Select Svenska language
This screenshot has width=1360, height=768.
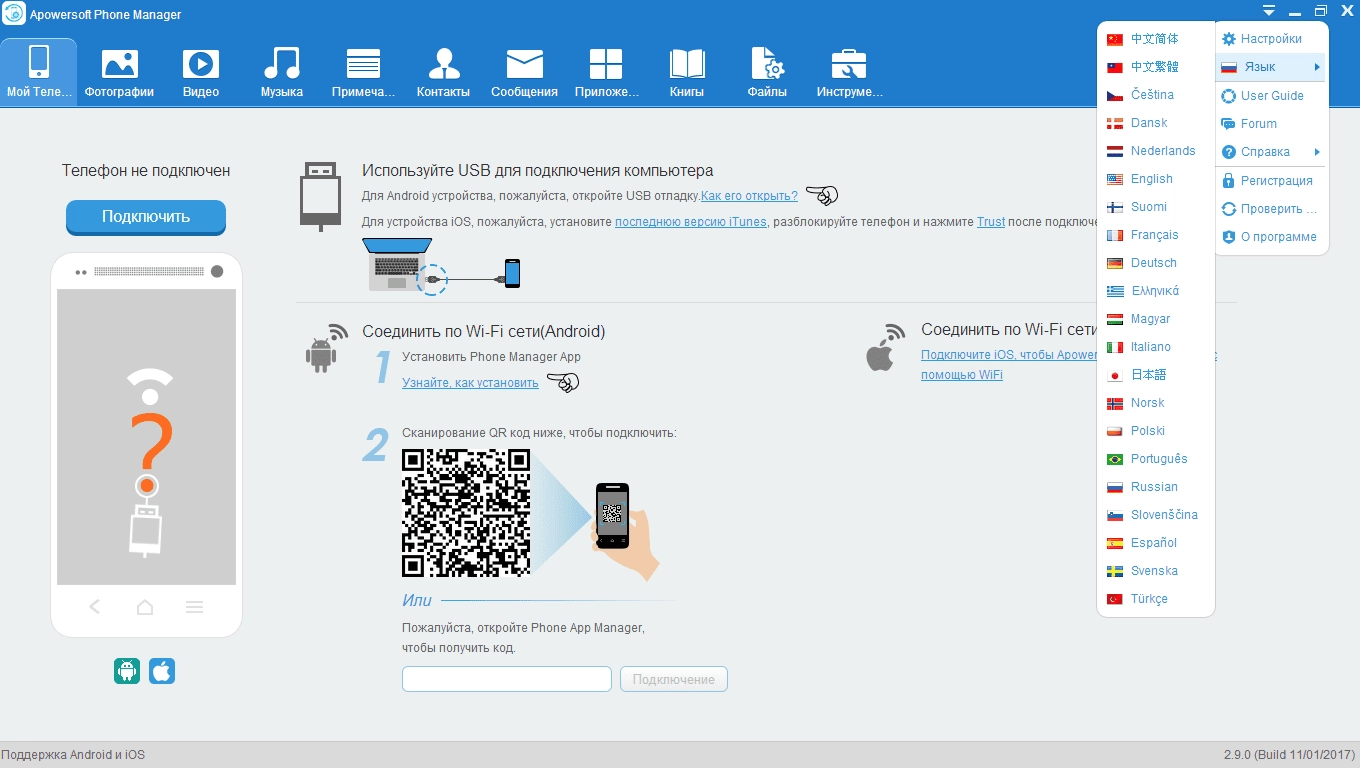(x=1155, y=571)
